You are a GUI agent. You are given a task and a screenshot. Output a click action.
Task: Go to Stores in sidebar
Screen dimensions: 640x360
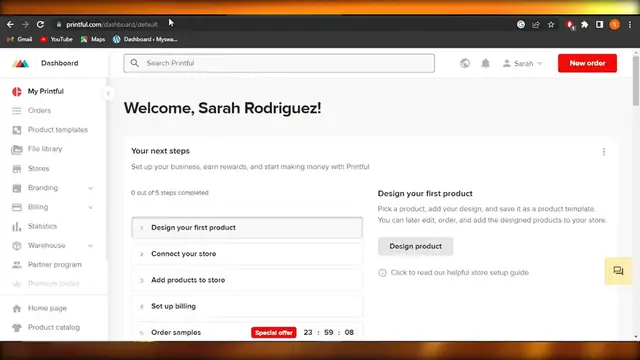tap(38, 169)
